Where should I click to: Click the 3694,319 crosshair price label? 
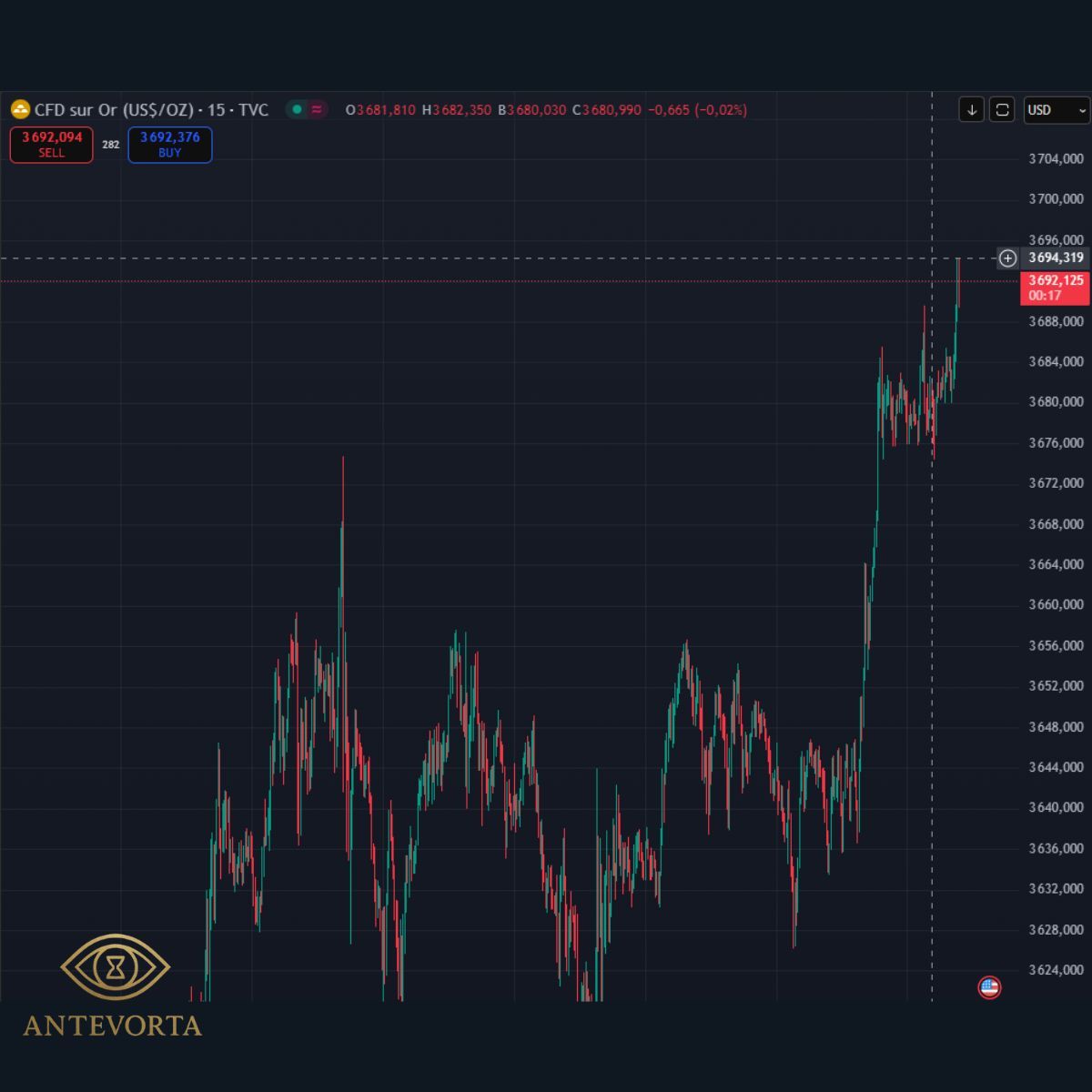1056,258
